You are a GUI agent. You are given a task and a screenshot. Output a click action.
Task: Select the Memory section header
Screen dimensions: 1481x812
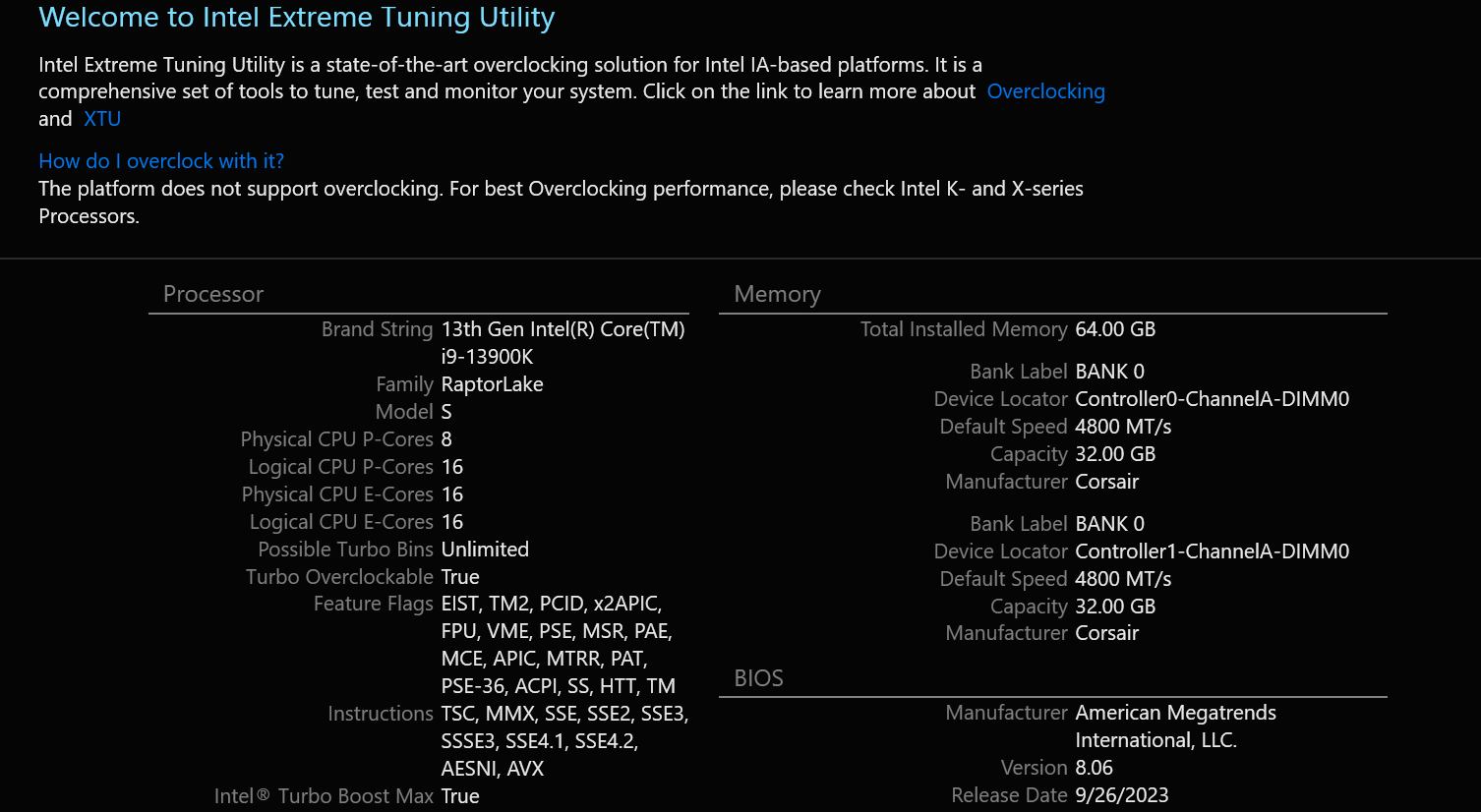point(777,294)
